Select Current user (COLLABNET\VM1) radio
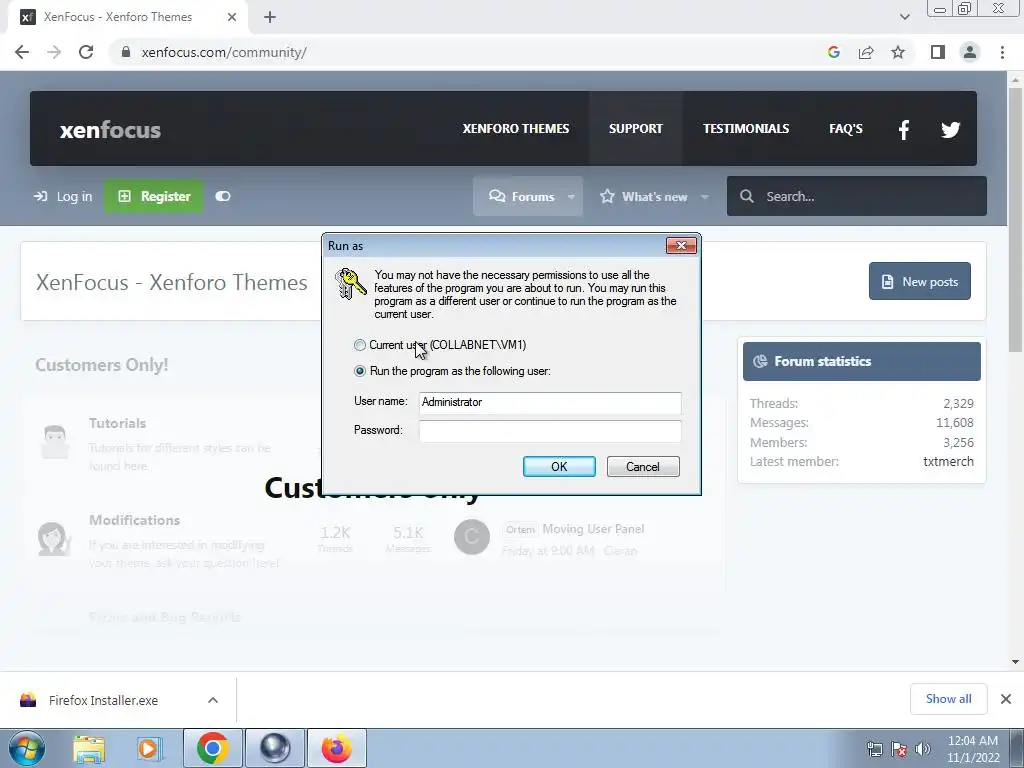This screenshot has height=768, width=1024. coord(360,345)
